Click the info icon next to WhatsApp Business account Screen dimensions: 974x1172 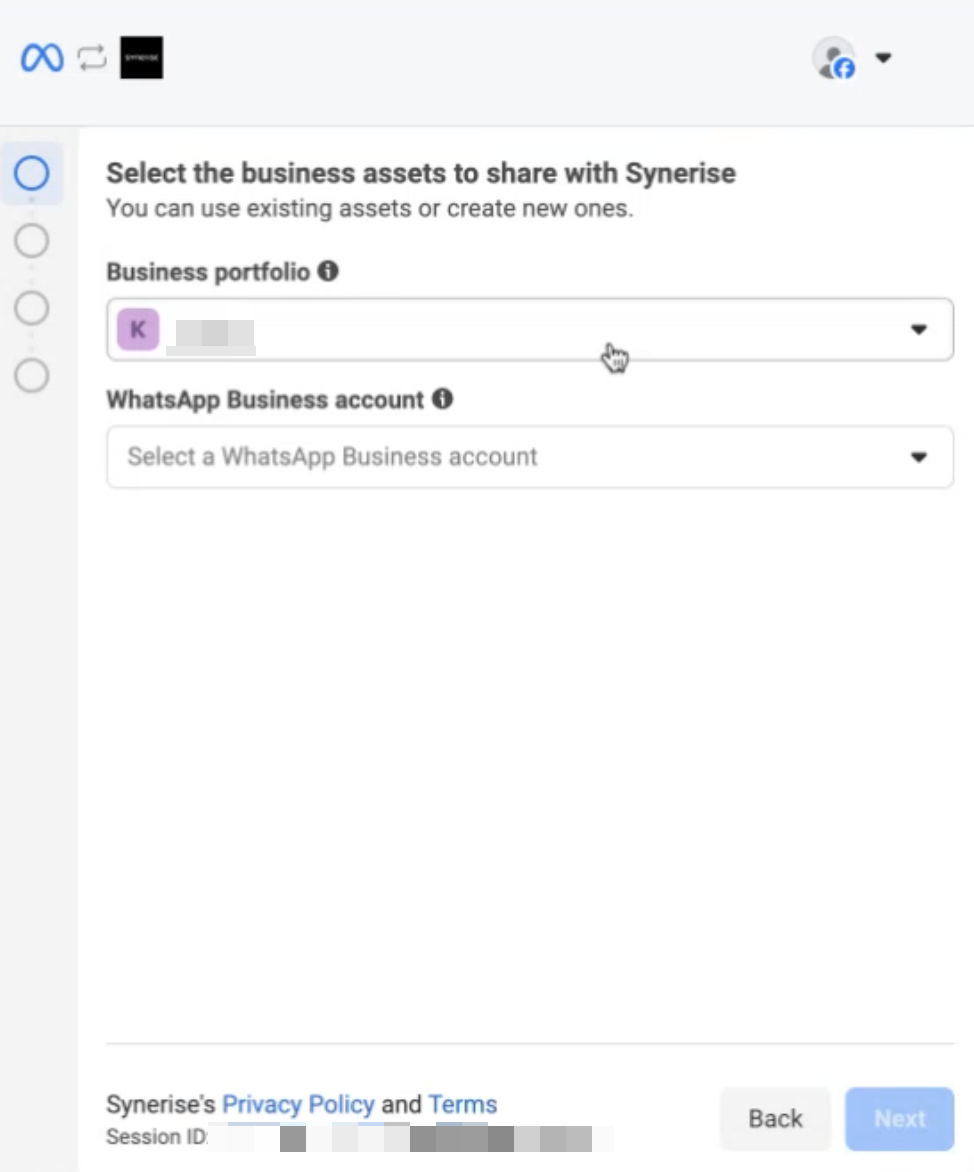(444, 399)
